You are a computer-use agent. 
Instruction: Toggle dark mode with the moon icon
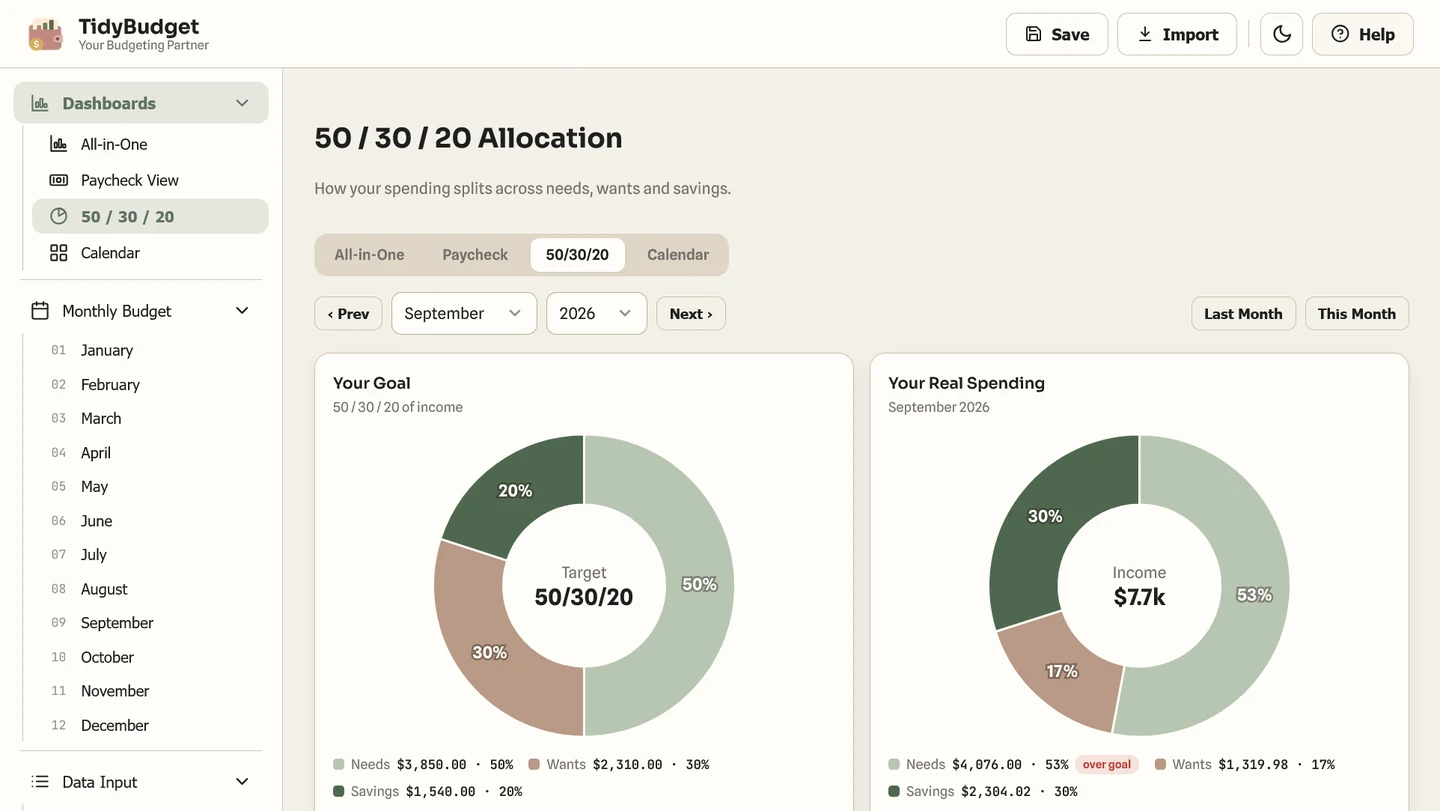tap(1282, 34)
